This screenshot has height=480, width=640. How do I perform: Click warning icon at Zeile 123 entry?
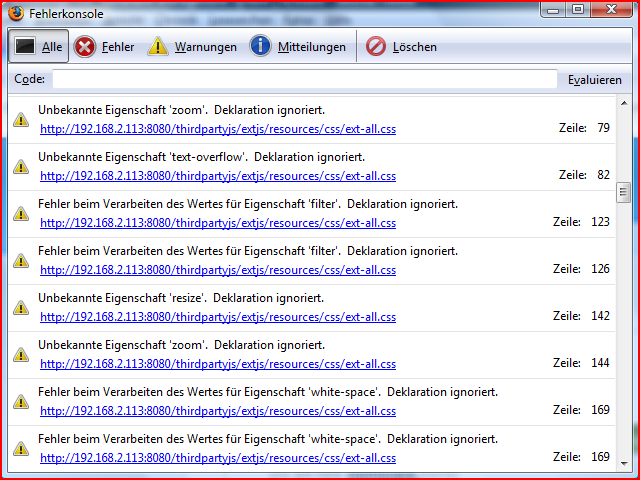click(x=21, y=214)
